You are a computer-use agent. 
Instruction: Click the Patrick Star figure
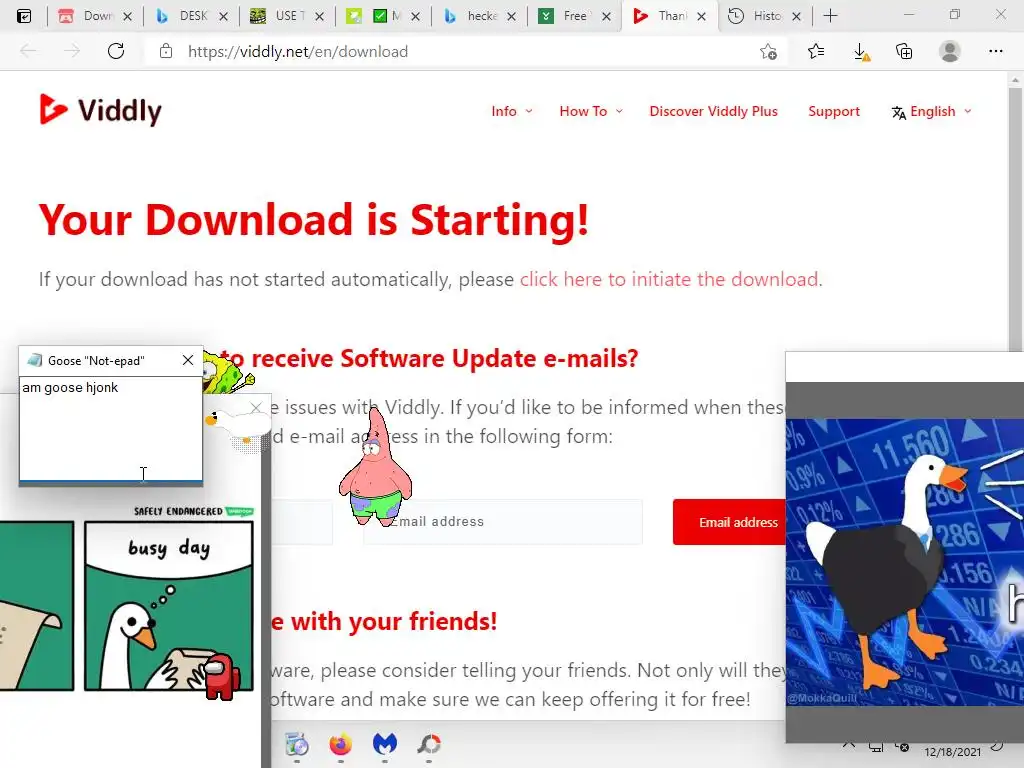pyautogui.click(x=376, y=468)
